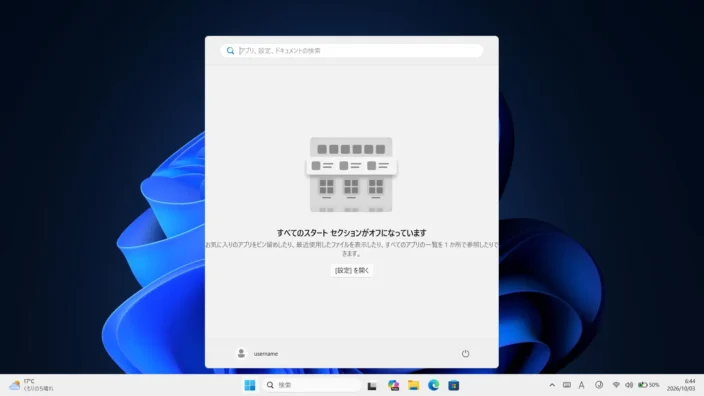Open Microsoft Store from the taskbar
The width and height of the screenshot is (704, 396).
point(453,385)
